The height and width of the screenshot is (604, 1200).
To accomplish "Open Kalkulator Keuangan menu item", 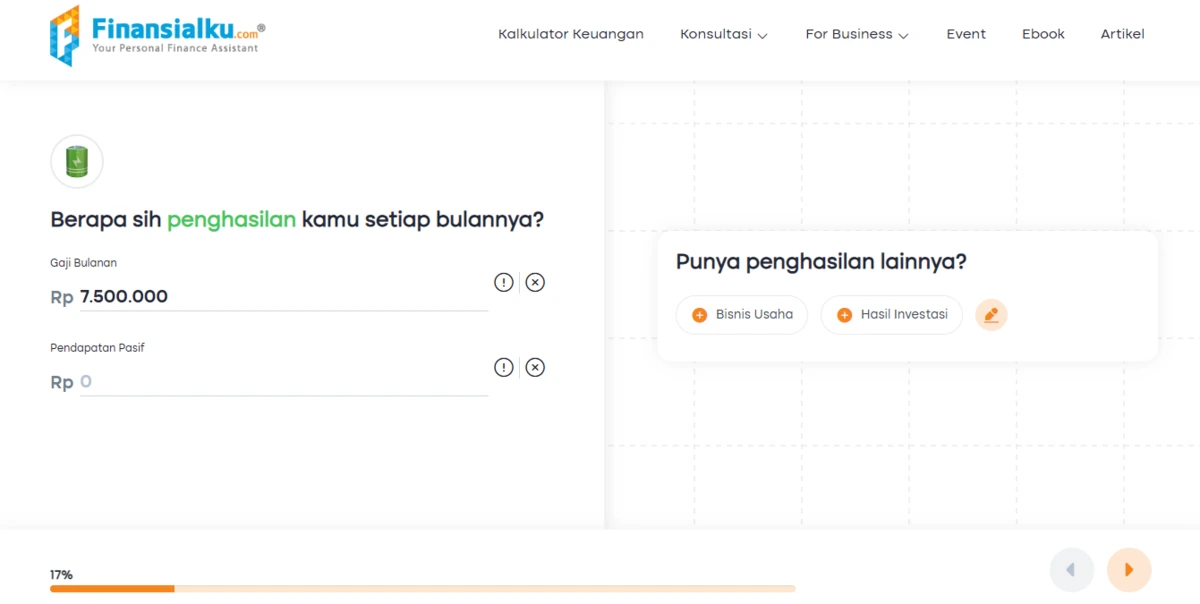I will pyautogui.click(x=571, y=34).
